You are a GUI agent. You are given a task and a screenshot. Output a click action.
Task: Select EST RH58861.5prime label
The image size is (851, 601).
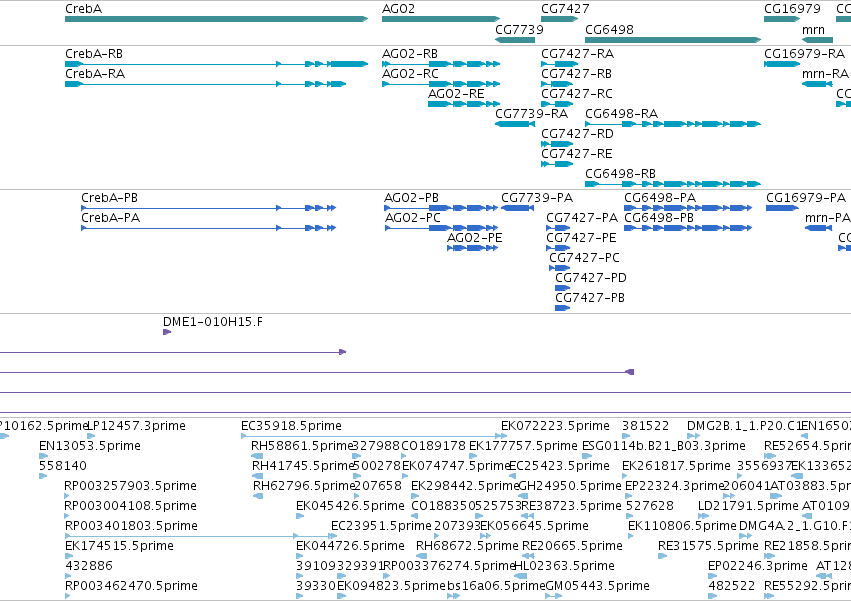click(302, 446)
